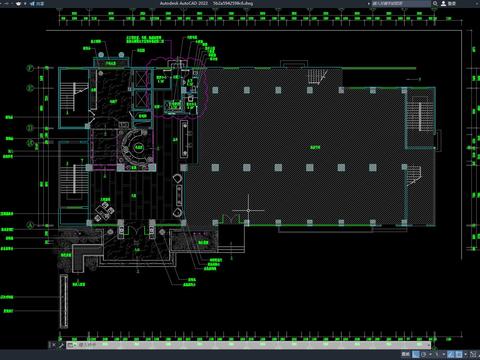Open the object snap dropdown arrow in status bar
The image size is (480, 360).
466,354
